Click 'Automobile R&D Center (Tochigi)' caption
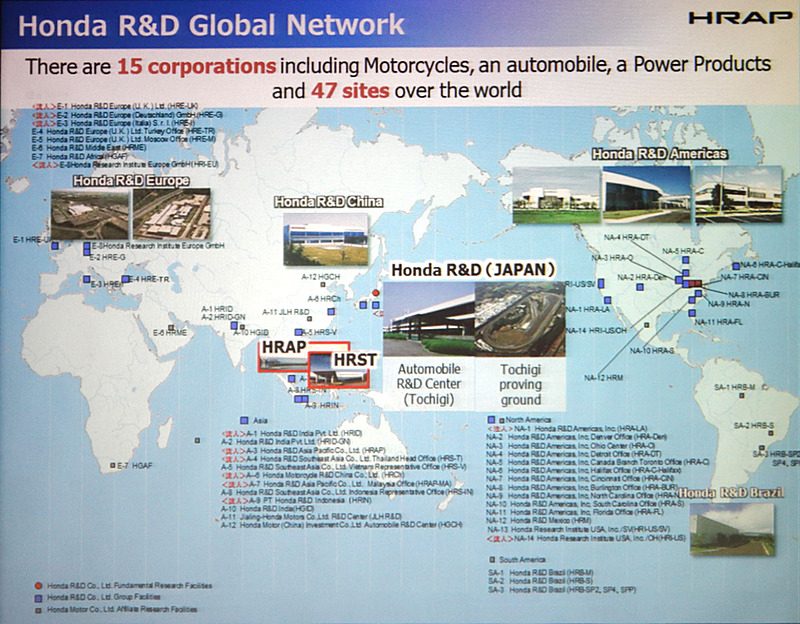The height and width of the screenshot is (624, 800). (x=429, y=384)
